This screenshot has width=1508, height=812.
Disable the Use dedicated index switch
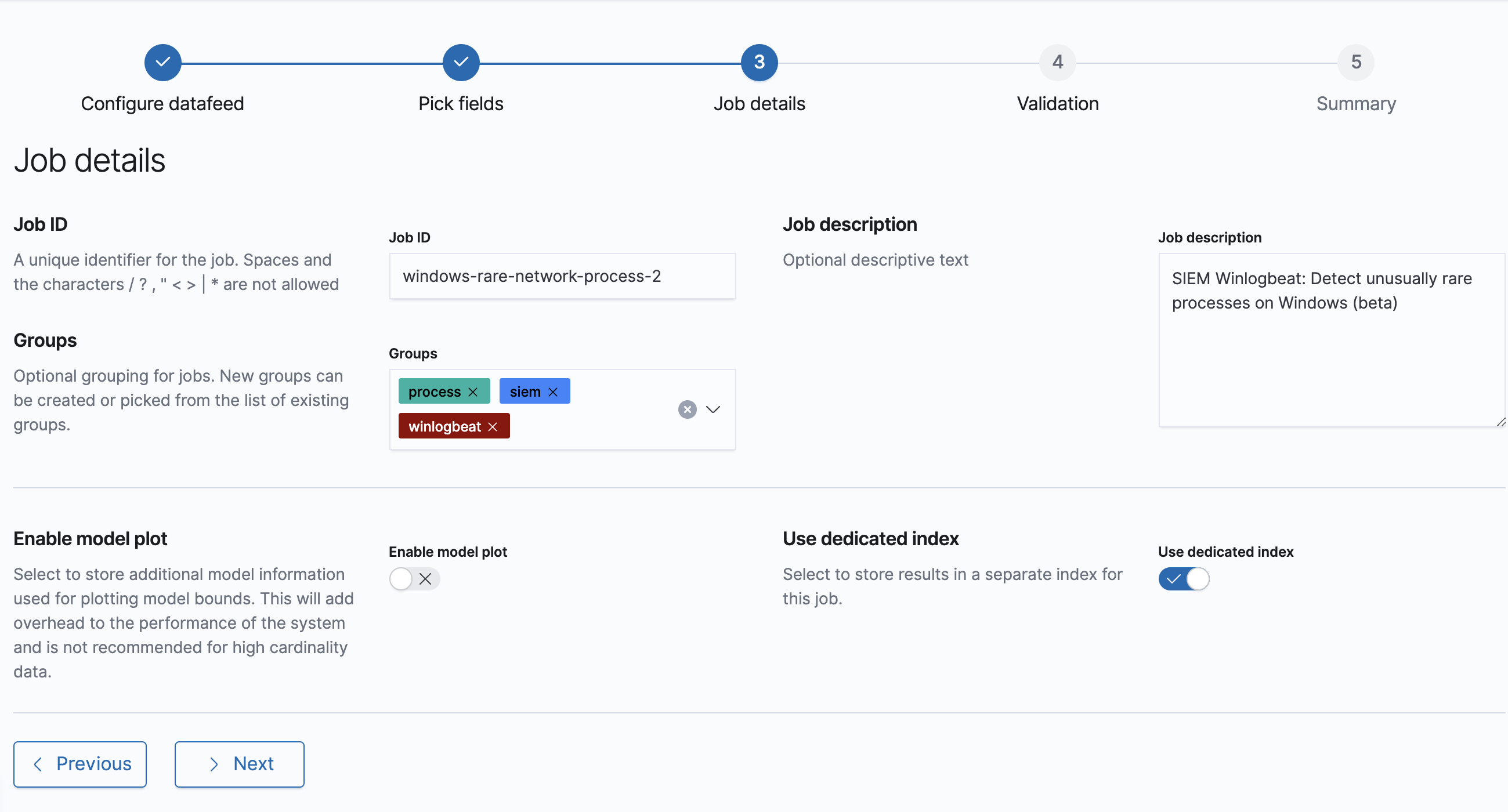click(1183, 579)
